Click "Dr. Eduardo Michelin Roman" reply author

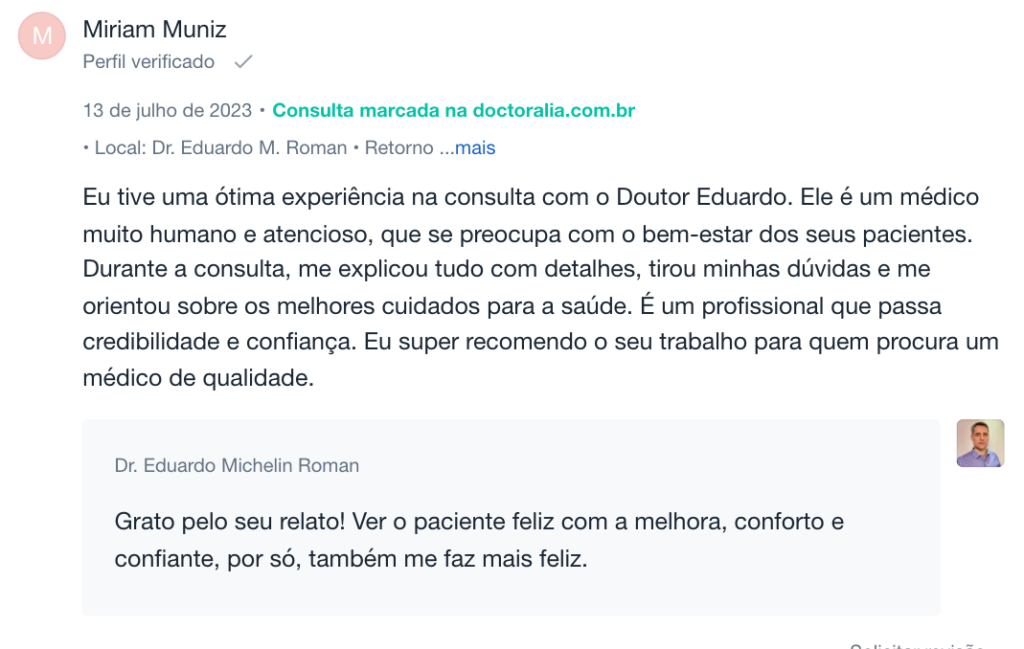point(237,466)
